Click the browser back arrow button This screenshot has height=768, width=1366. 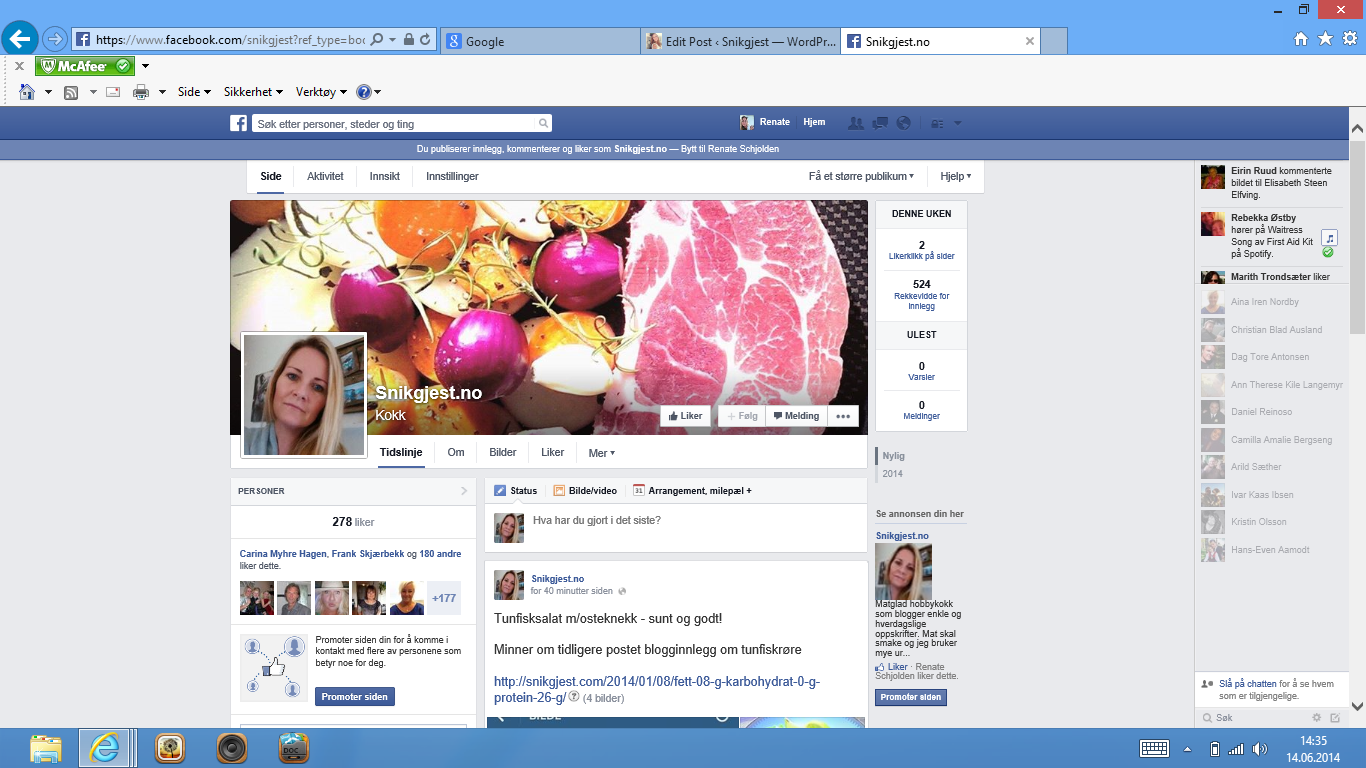20,39
